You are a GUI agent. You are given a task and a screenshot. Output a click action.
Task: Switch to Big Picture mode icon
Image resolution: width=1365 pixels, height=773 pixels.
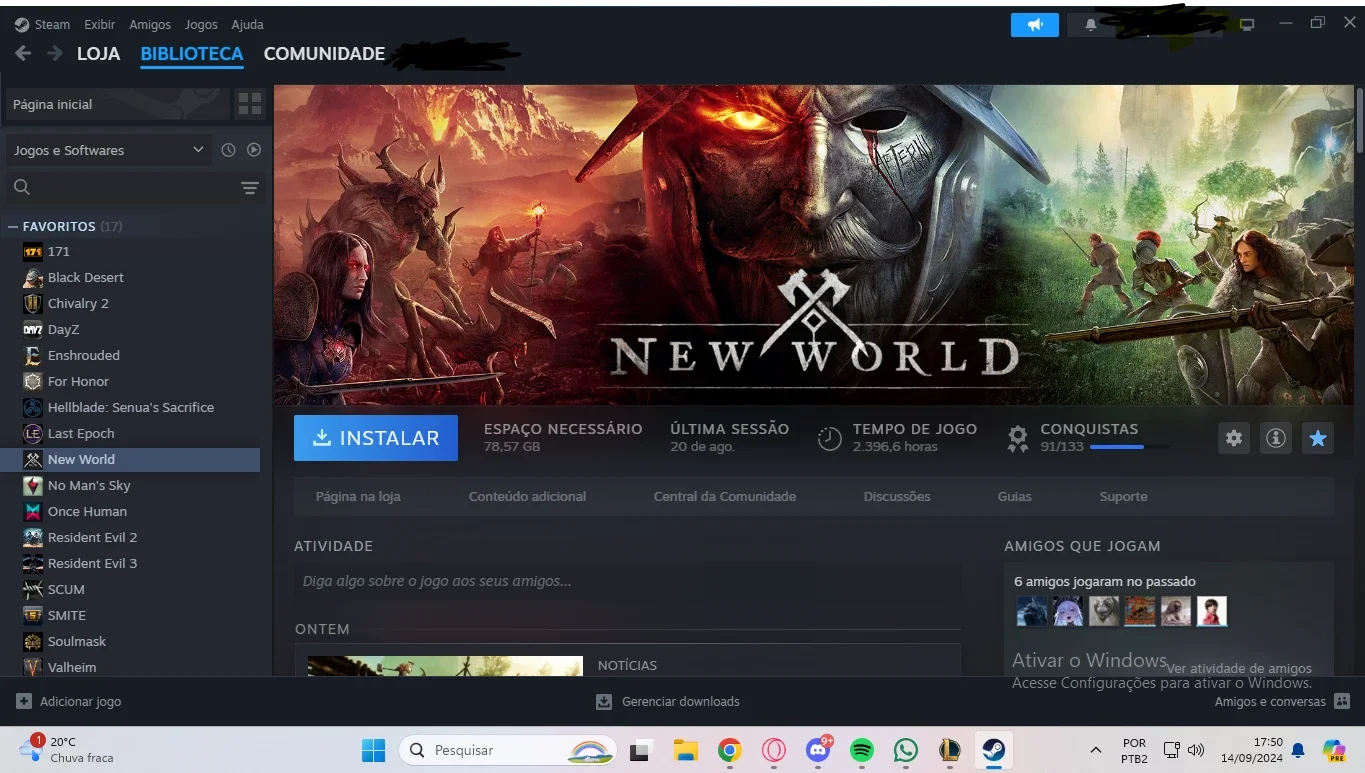pos(1247,24)
